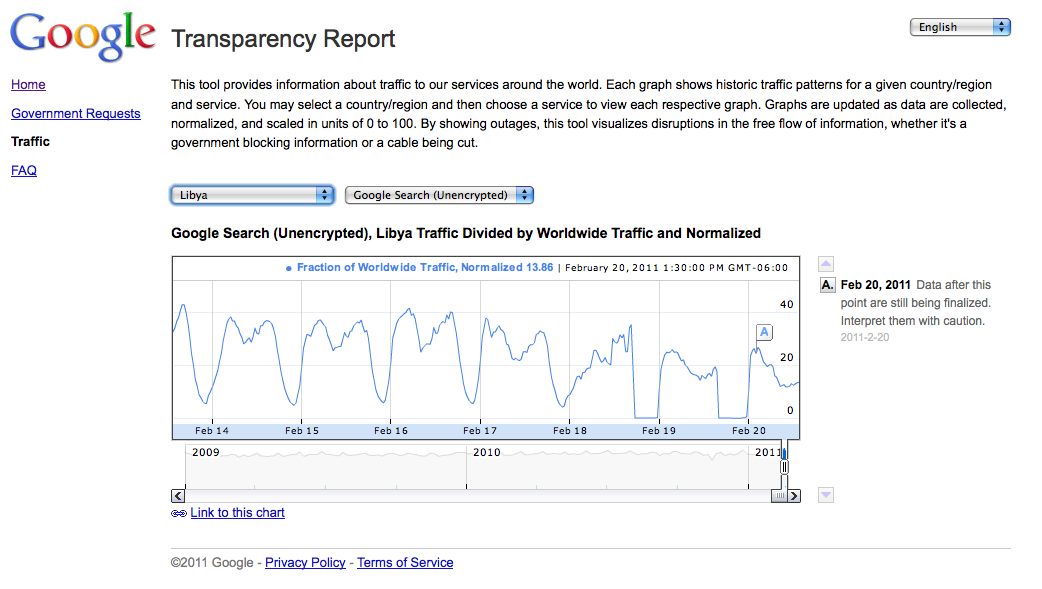Click the 'A' annotation flag on the chart
1042x589 pixels.
click(x=764, y=332)
